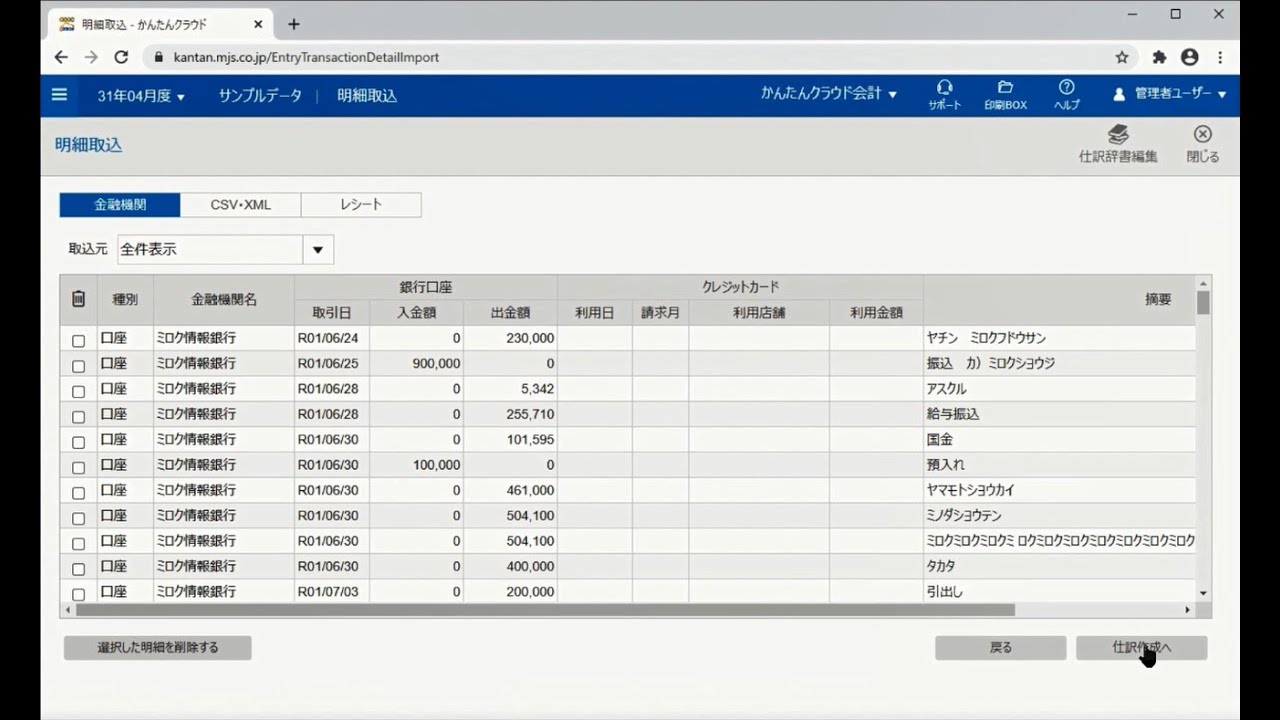Click table scroll right arrow
Image resolution: width=1280 pixels, height=720 pixels.
coord(1188,609)
